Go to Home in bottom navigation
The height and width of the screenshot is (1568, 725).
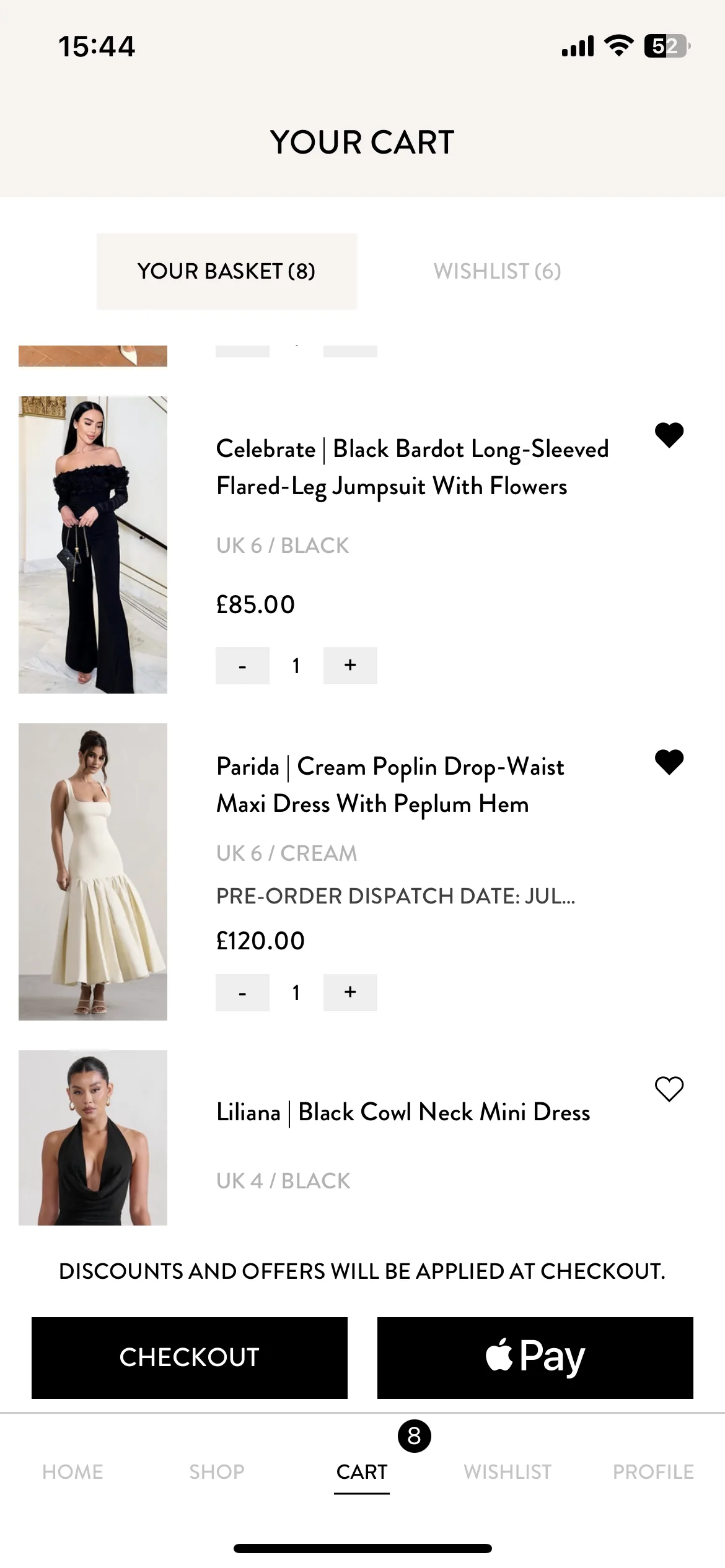(72, 1471)
